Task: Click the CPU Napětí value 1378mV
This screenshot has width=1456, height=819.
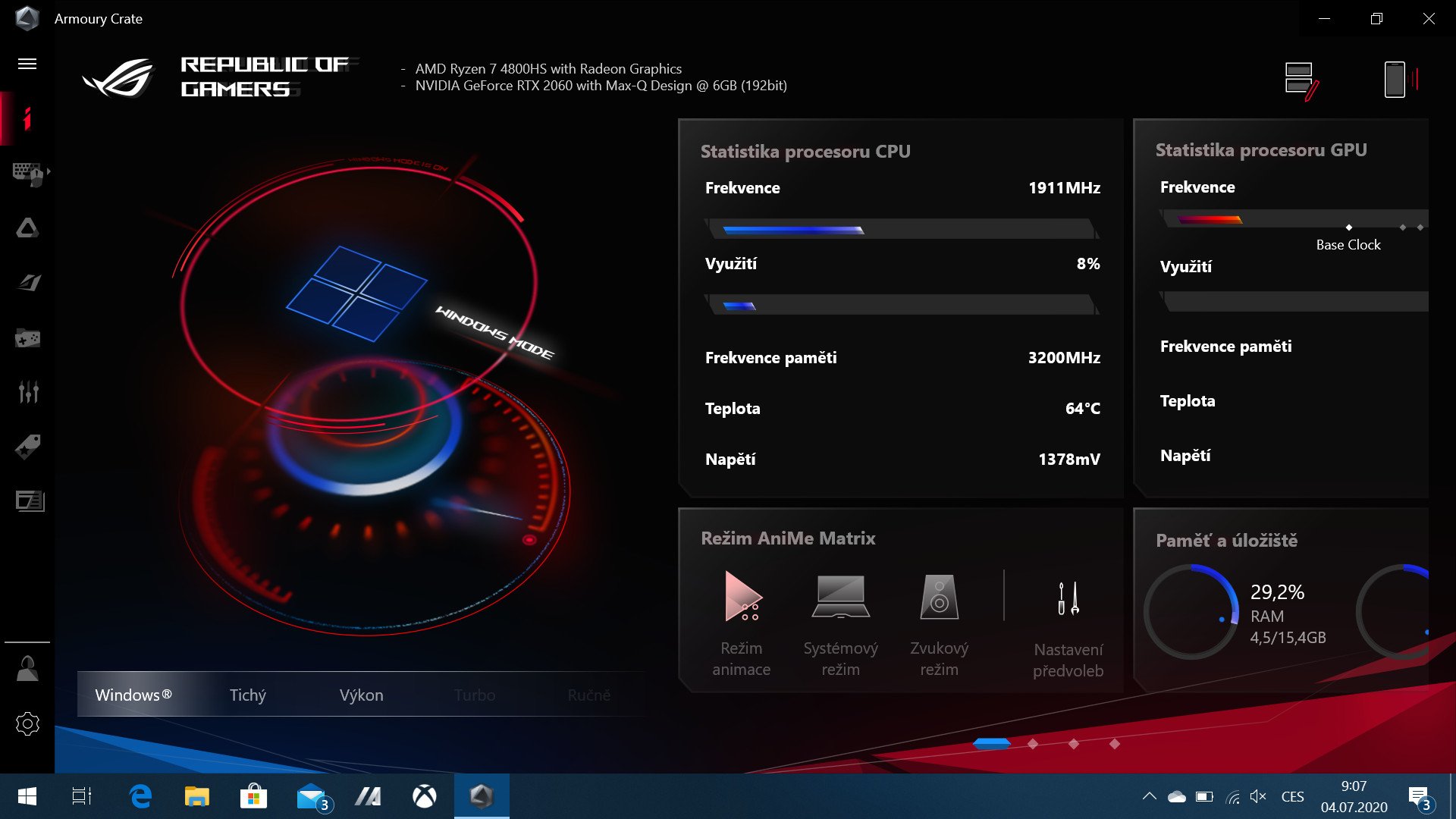Action: [x=1068, y=460]
